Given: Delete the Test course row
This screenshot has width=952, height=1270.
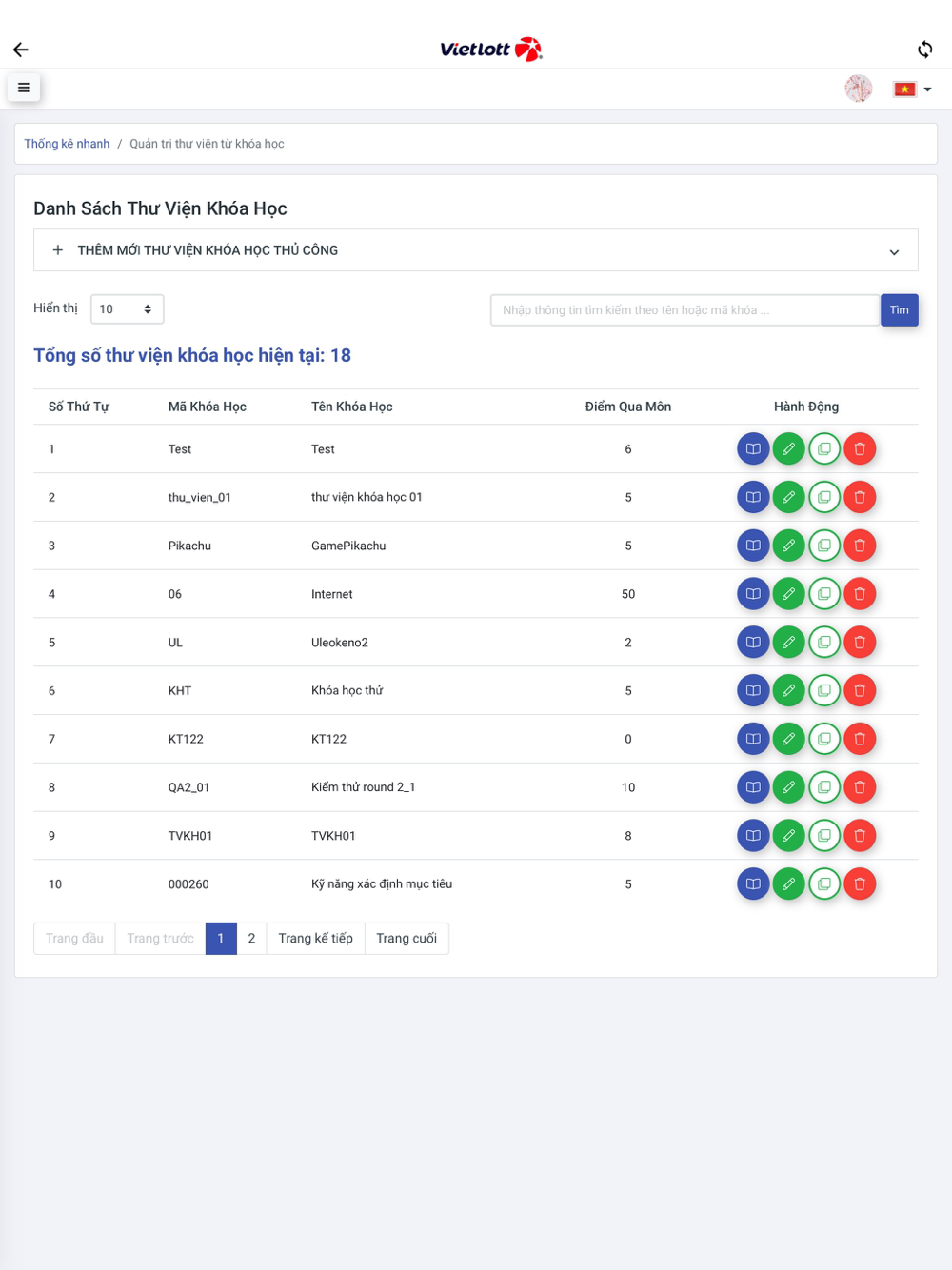Looking at the screenshot, I should (860, 449).
